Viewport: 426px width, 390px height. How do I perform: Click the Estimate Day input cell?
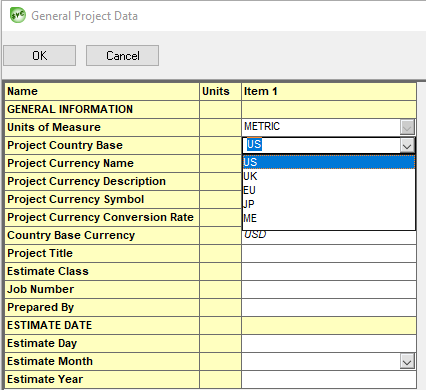pyautogui.click(x=329, y=343)
